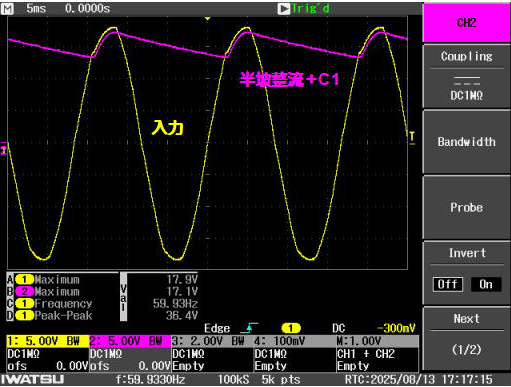Click the Val column header
This screenshot has height=387, width=511.
point(123,297)
